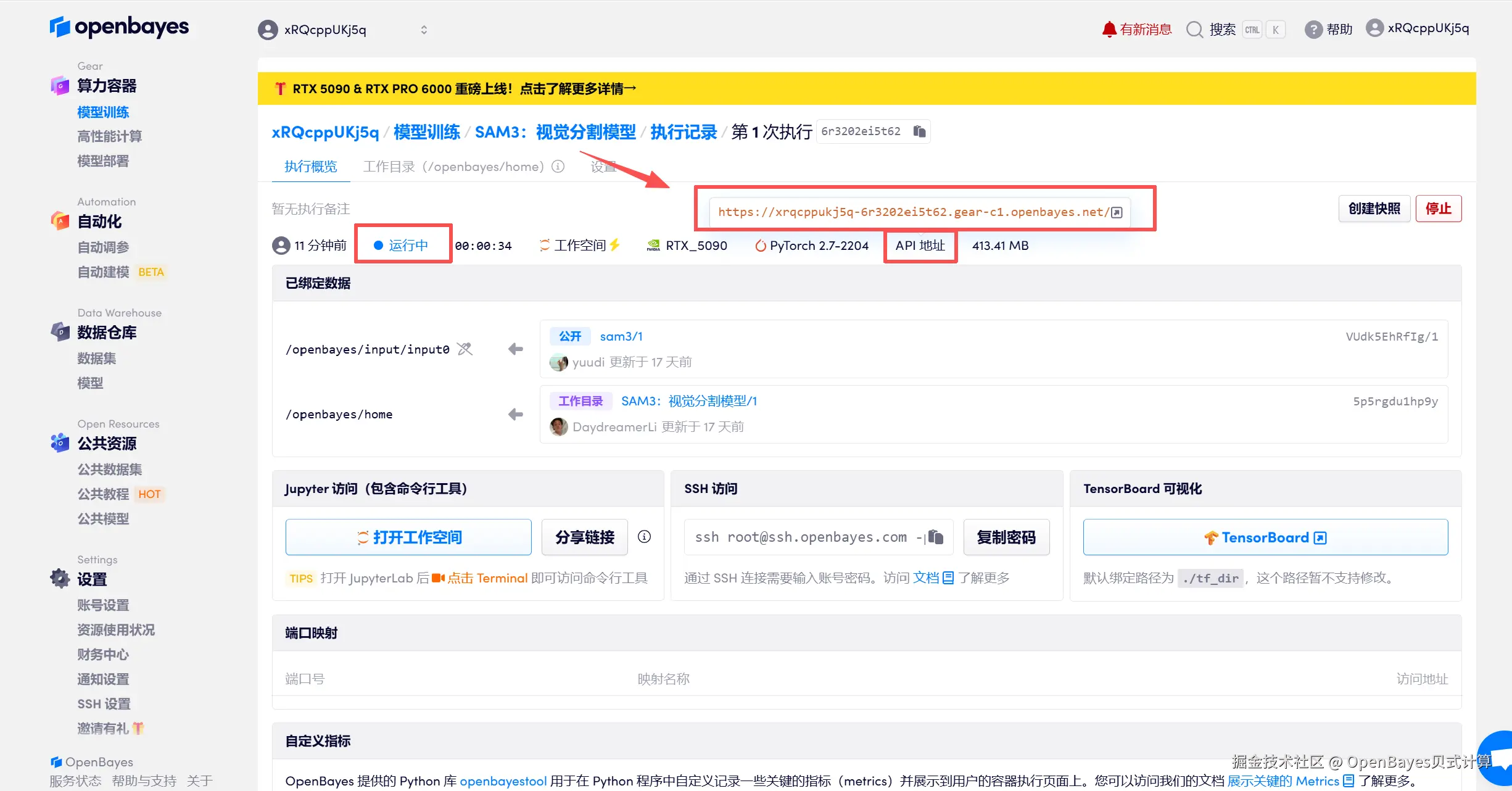Open the sam3/1 dataset link
Viewport: 1512px width, 791px height.
click(x=621, y=336)
